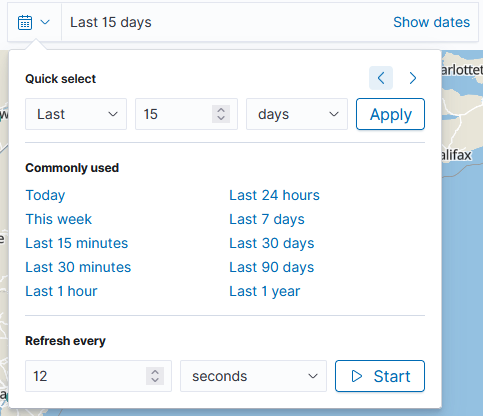Go to next time window arrow
The image size is (483, 416).
tap(413, 78)
